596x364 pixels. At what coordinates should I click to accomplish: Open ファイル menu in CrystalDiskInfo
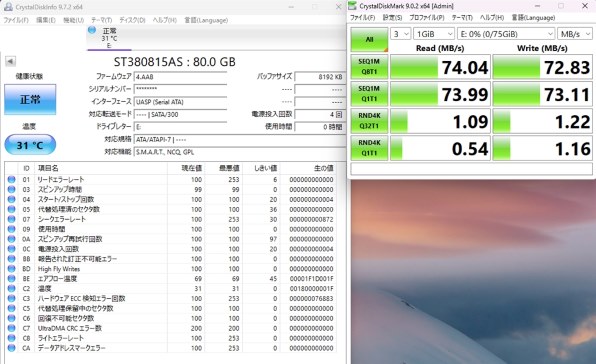click(x=16, y=20)
